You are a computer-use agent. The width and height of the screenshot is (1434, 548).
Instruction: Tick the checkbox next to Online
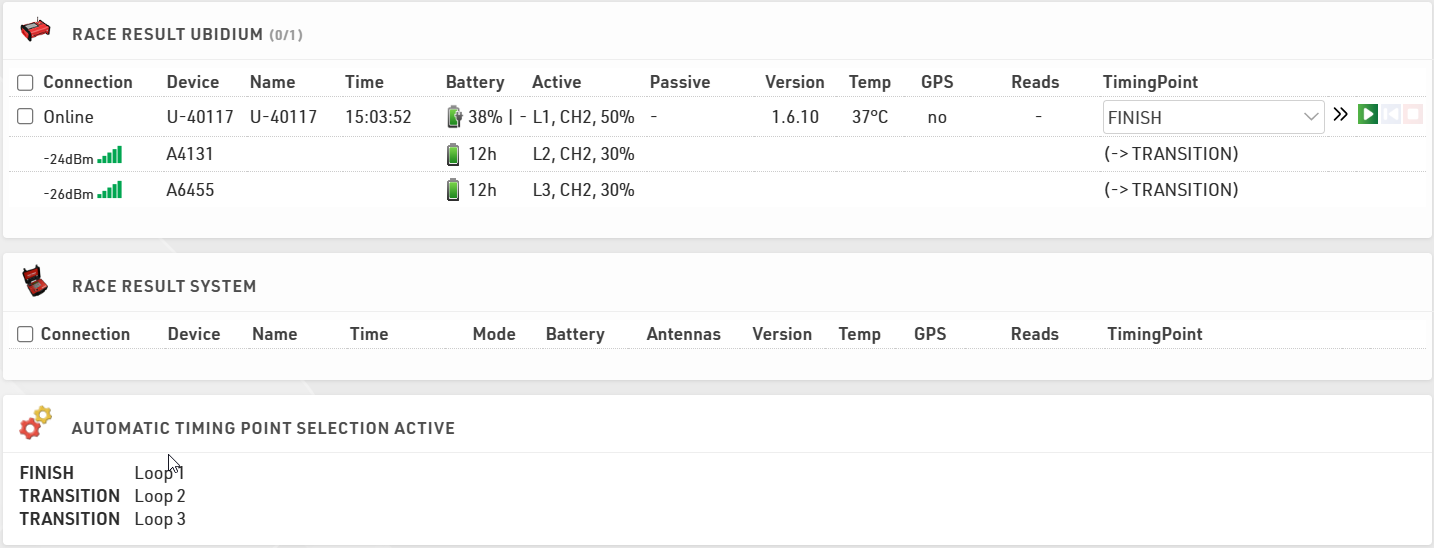click(x=26, y=117)
